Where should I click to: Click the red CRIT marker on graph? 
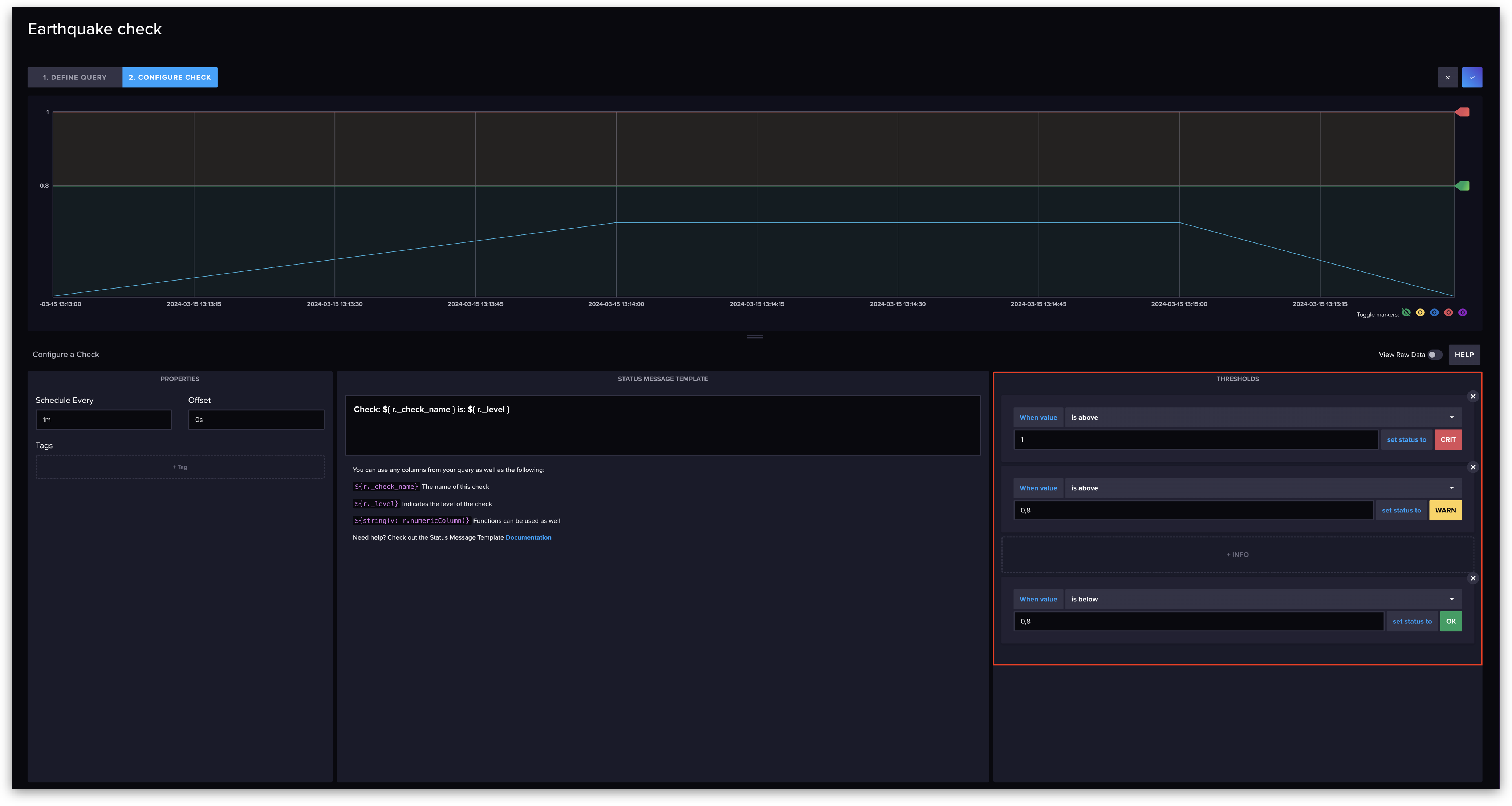click(1463, 112)
